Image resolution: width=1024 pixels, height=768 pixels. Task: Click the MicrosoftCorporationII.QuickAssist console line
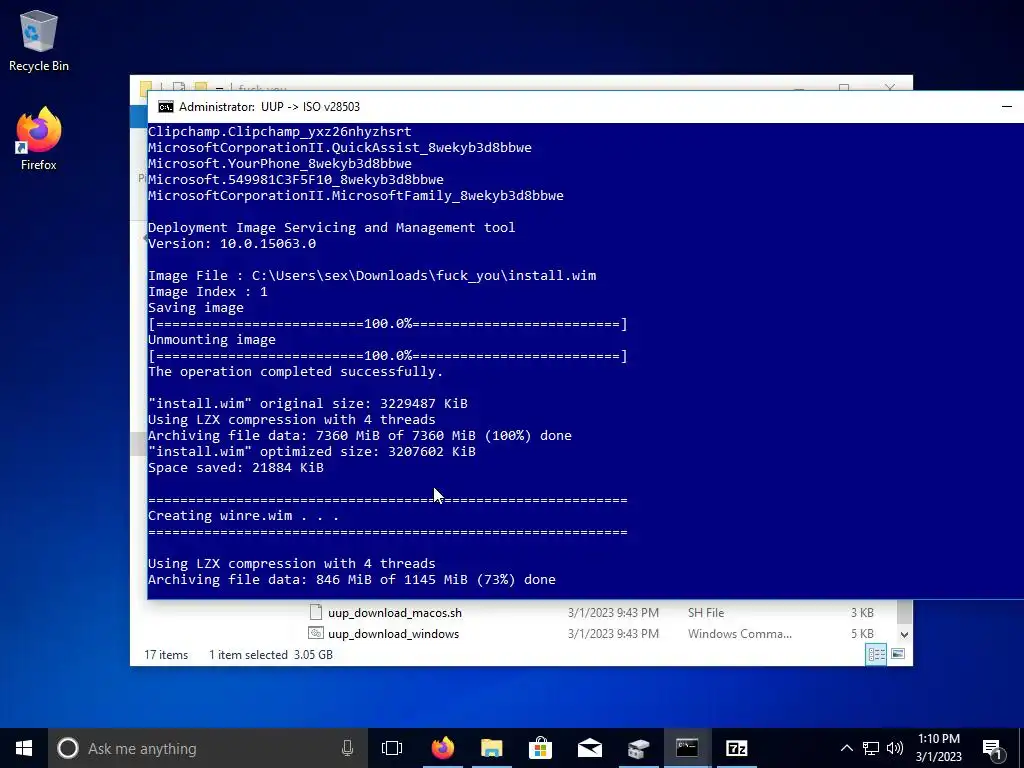tap(340, 148)
